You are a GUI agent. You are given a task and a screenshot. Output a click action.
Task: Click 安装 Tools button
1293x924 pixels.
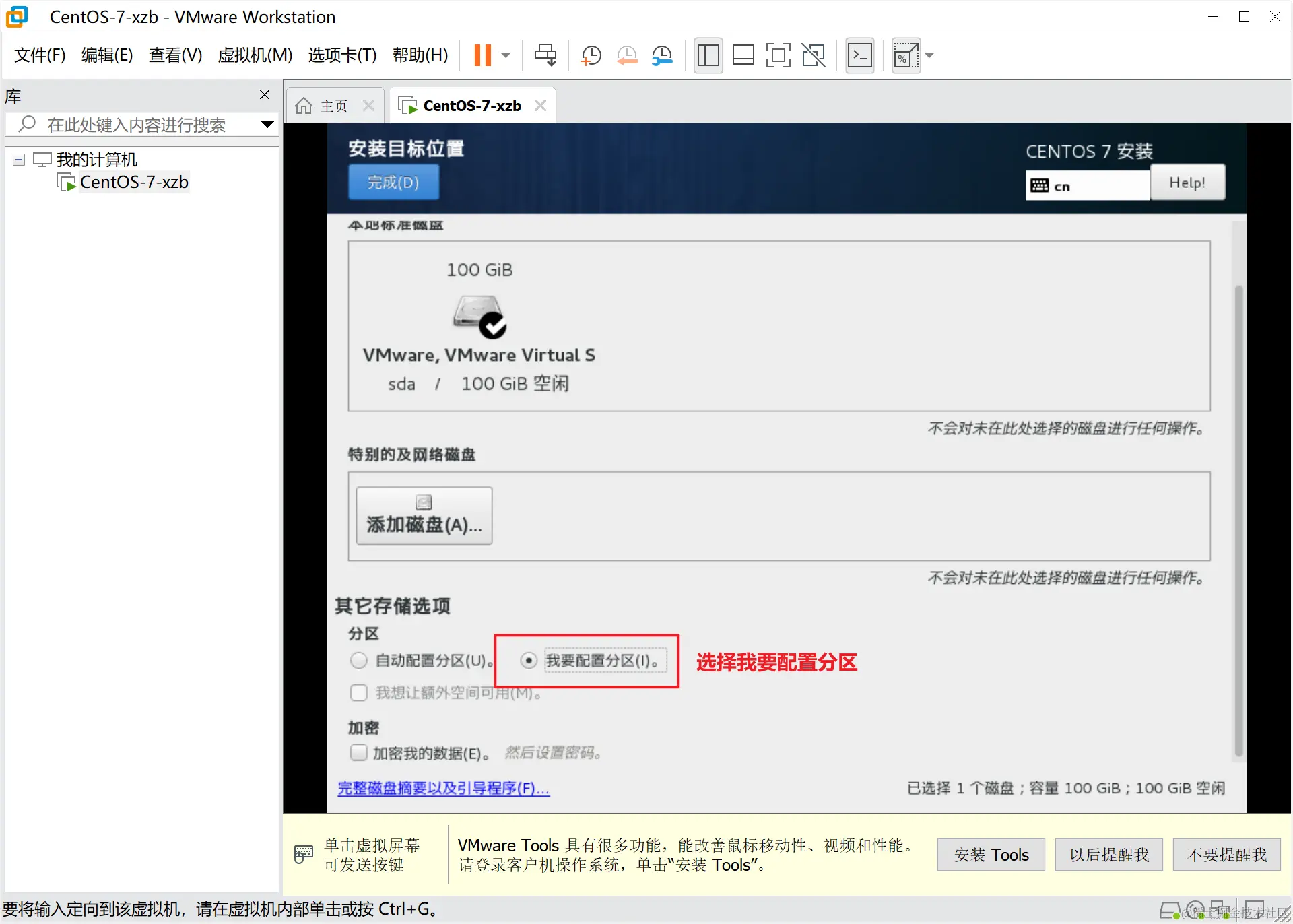click(991, 855)
